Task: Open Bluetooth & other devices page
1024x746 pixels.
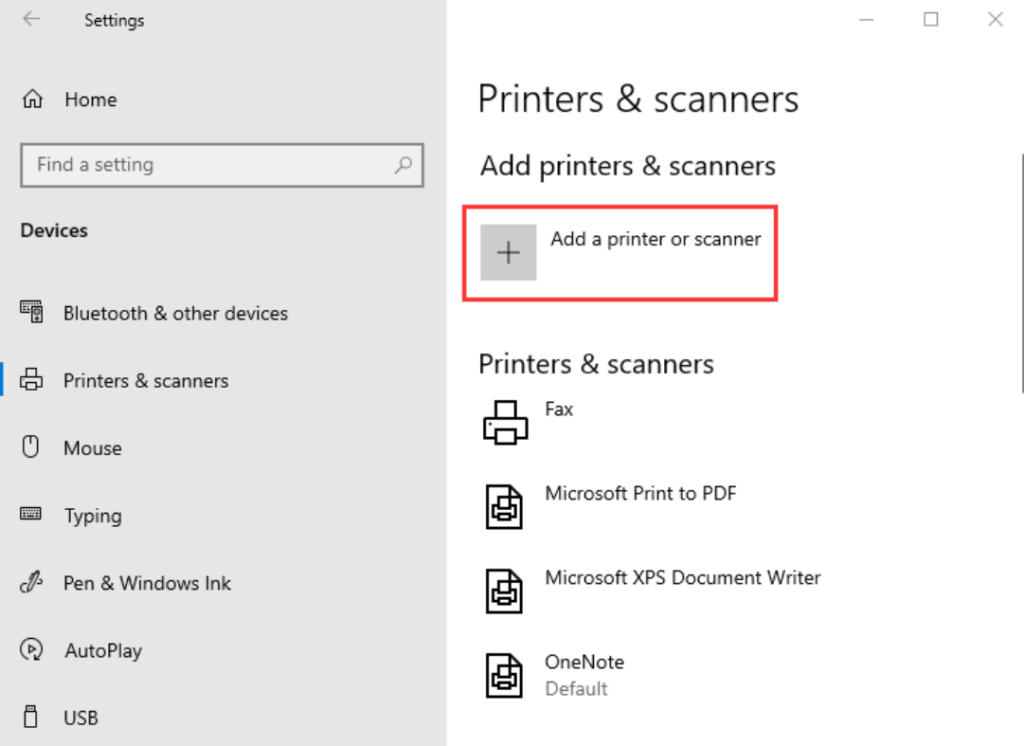Action: tap(175, 313)
